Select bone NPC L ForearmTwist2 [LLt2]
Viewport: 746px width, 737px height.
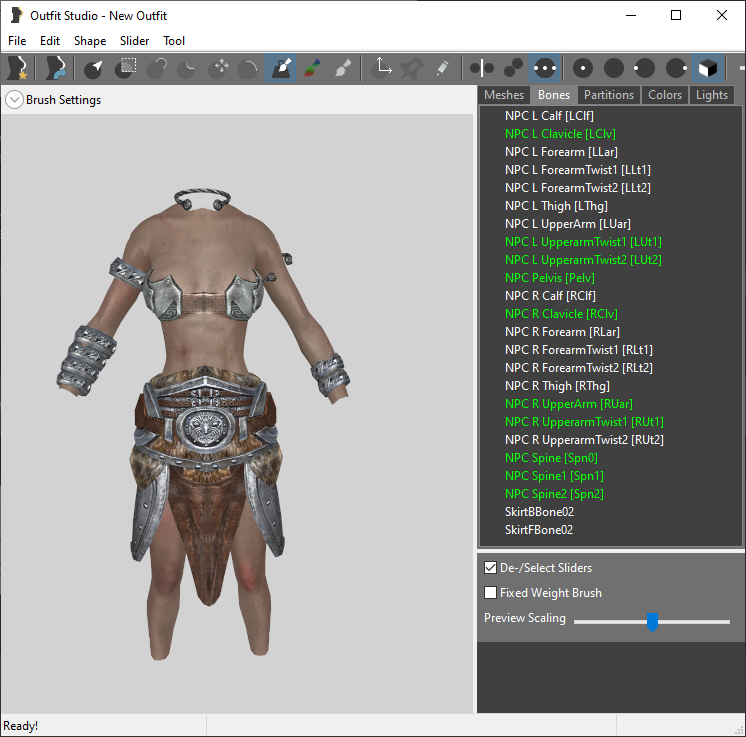578,188
